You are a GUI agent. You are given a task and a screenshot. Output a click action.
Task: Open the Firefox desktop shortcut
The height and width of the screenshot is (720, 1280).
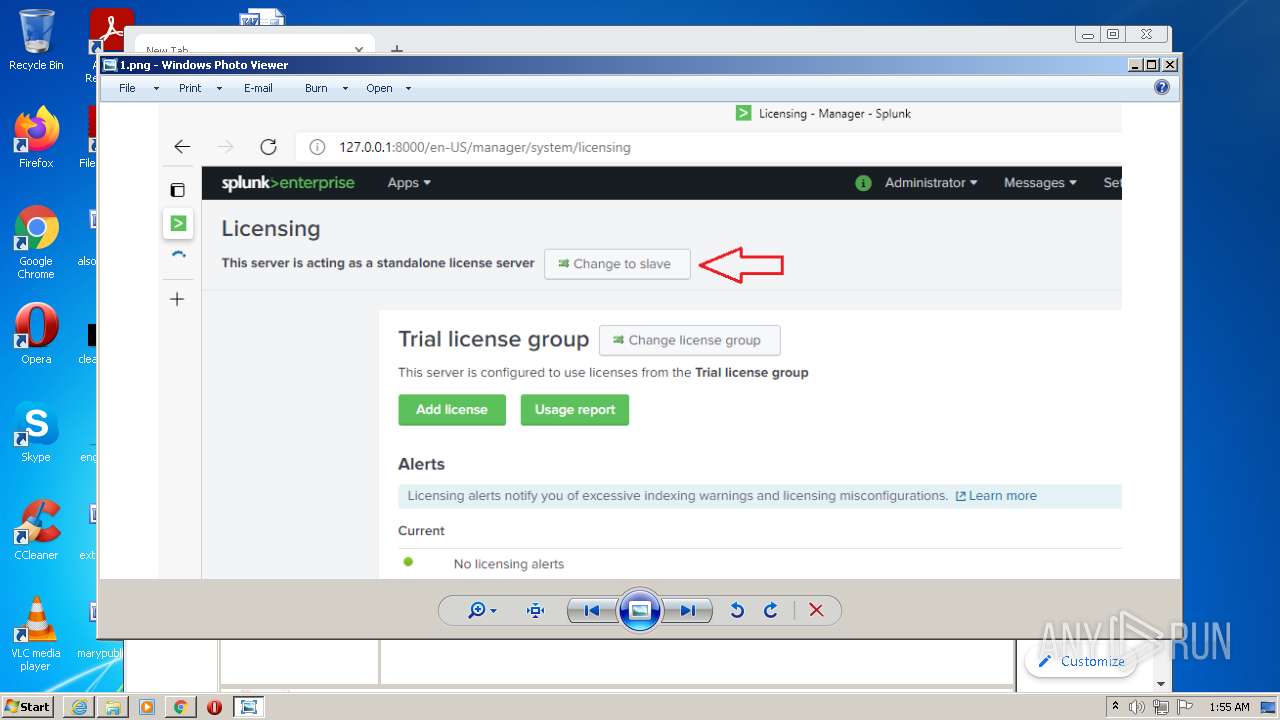(x=36, y=137)
